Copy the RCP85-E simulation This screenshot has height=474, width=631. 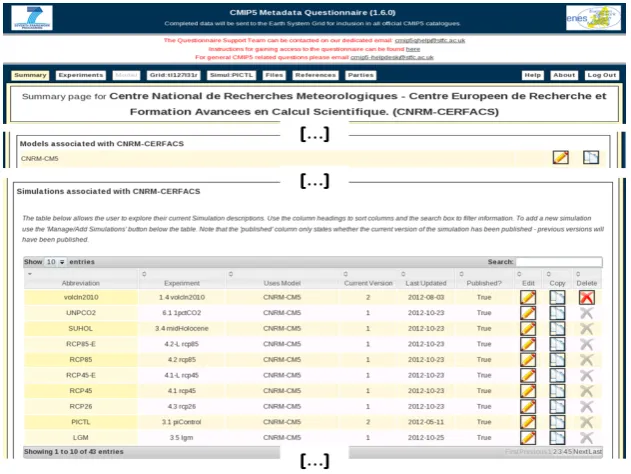click(x=557, y=344)
